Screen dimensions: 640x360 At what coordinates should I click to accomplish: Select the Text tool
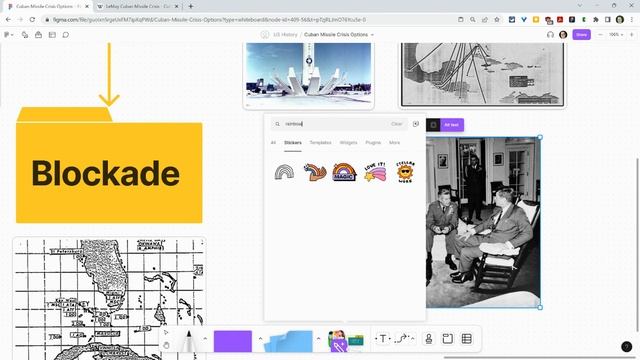pyautogui.click(x=383, y=338)
